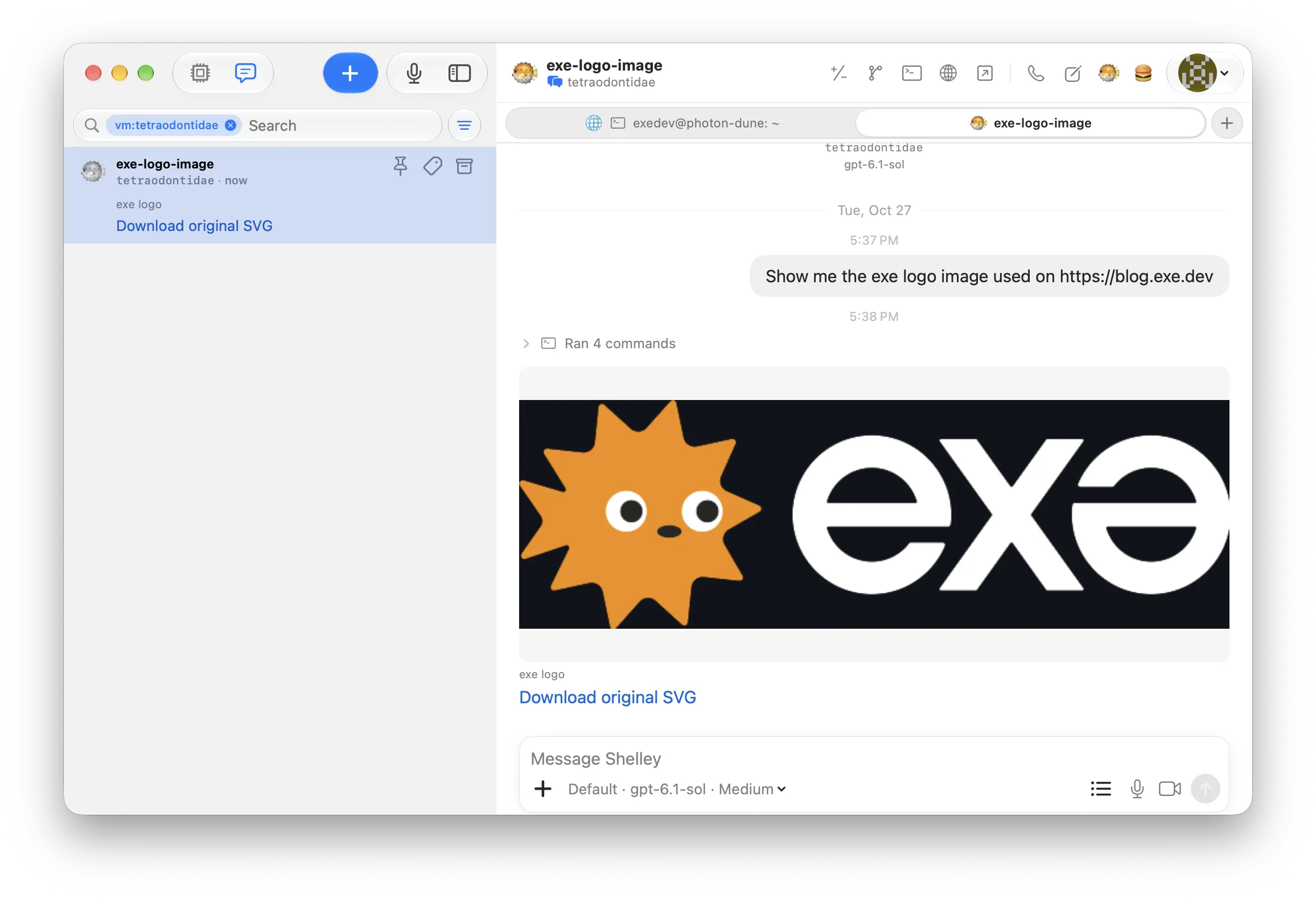The height and width of the screenshot is (899, 1316).
Task: Remove the vm:tetraodontidae filter chip
Action: [231, 125]
